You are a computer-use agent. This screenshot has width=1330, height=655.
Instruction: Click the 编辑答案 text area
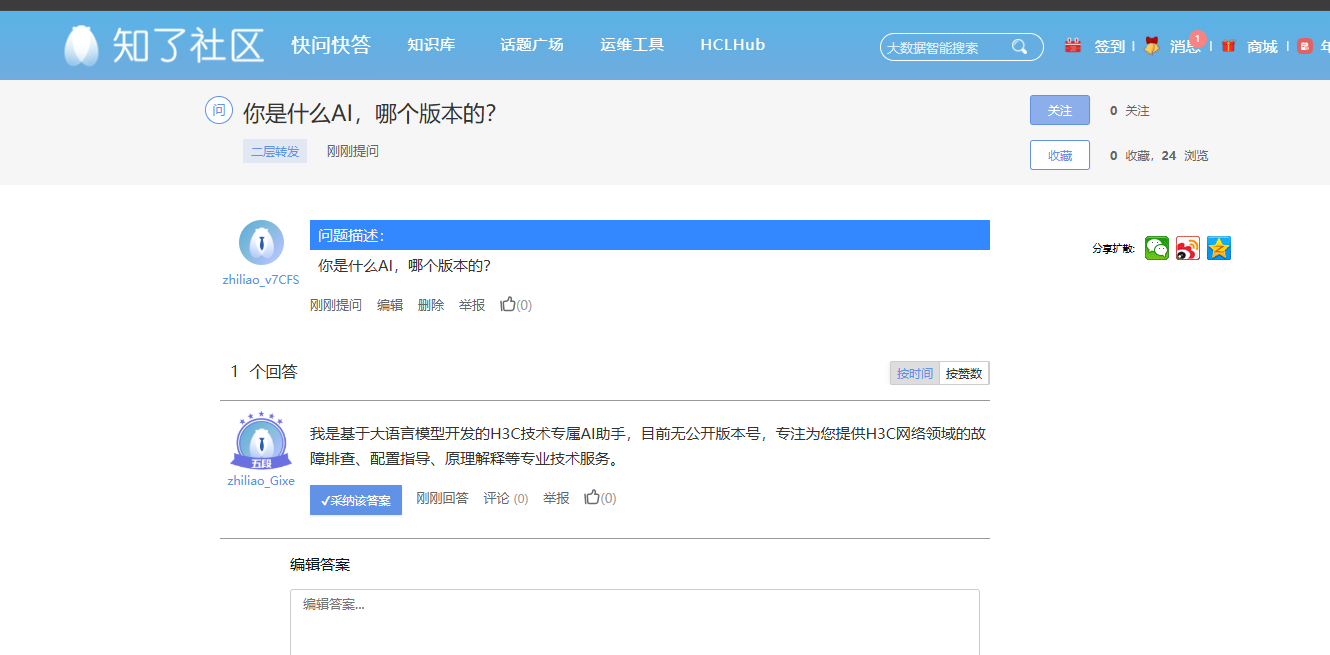click(x=635, y=622)
